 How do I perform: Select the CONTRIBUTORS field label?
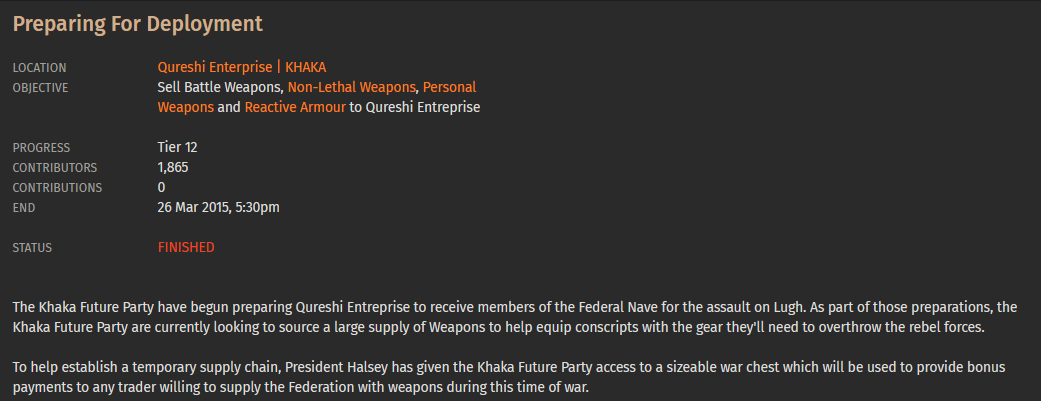(x=54, y=167)
